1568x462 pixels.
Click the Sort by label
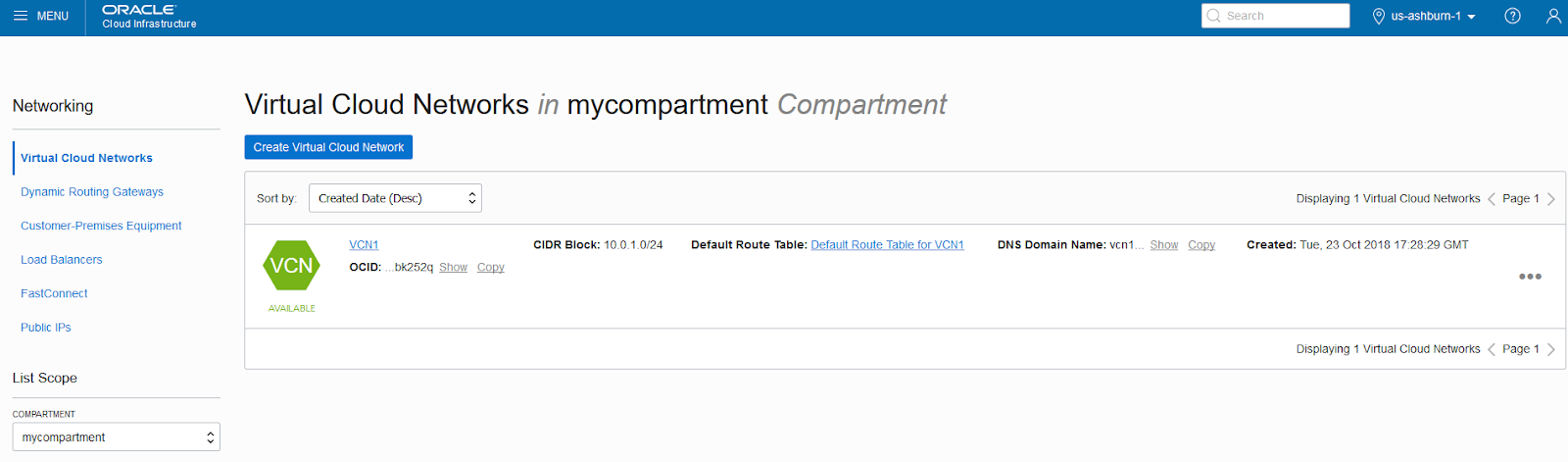coord(276,199)
